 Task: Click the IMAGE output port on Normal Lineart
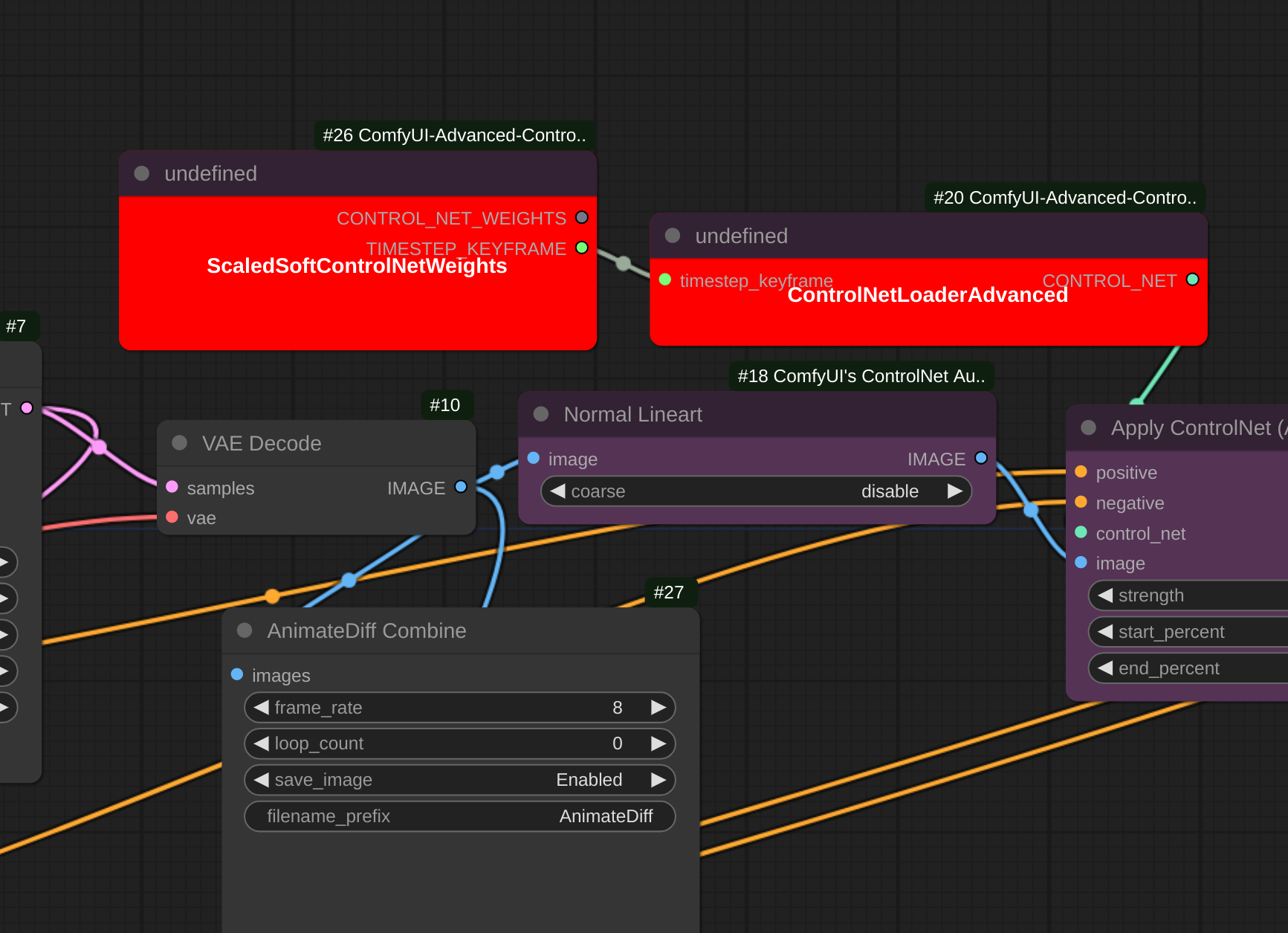981,458
